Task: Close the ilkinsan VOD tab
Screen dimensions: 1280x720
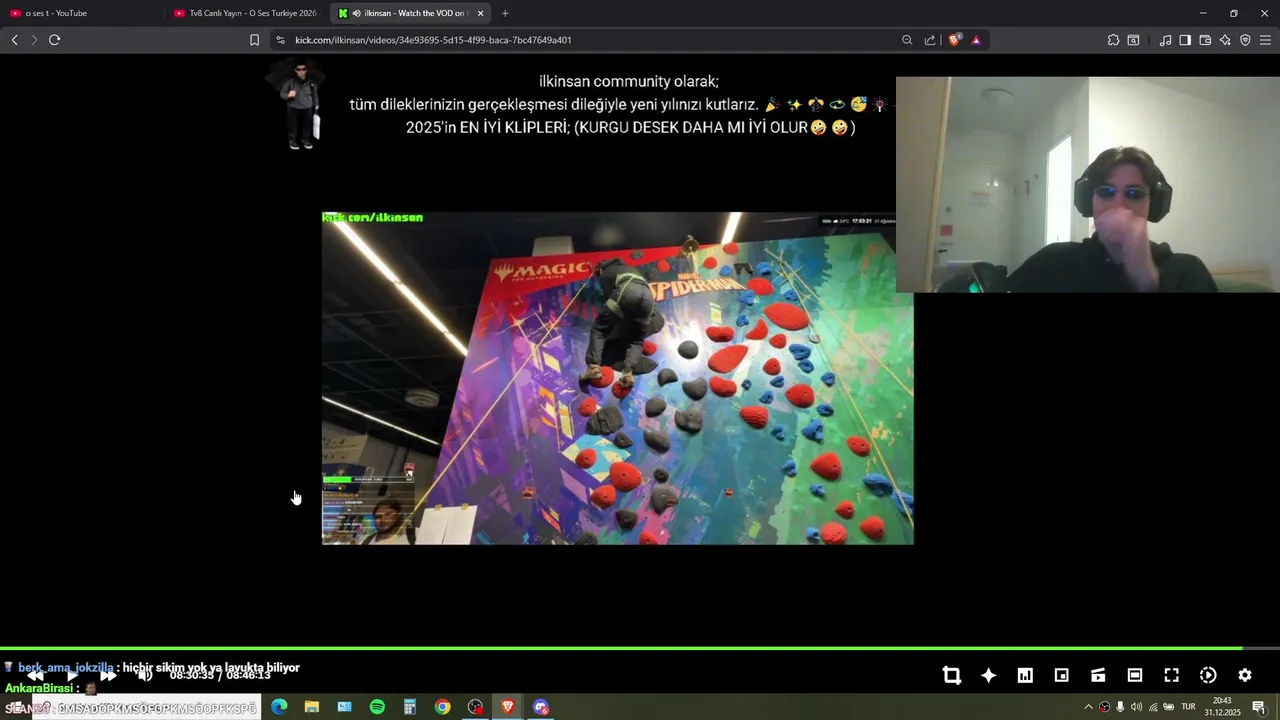Action: tap(481, 13)
